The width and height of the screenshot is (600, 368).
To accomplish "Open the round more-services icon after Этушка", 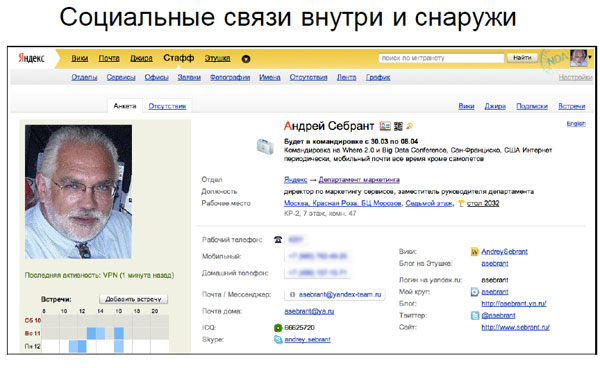I will pyautogui.click(x=246, y=59).
